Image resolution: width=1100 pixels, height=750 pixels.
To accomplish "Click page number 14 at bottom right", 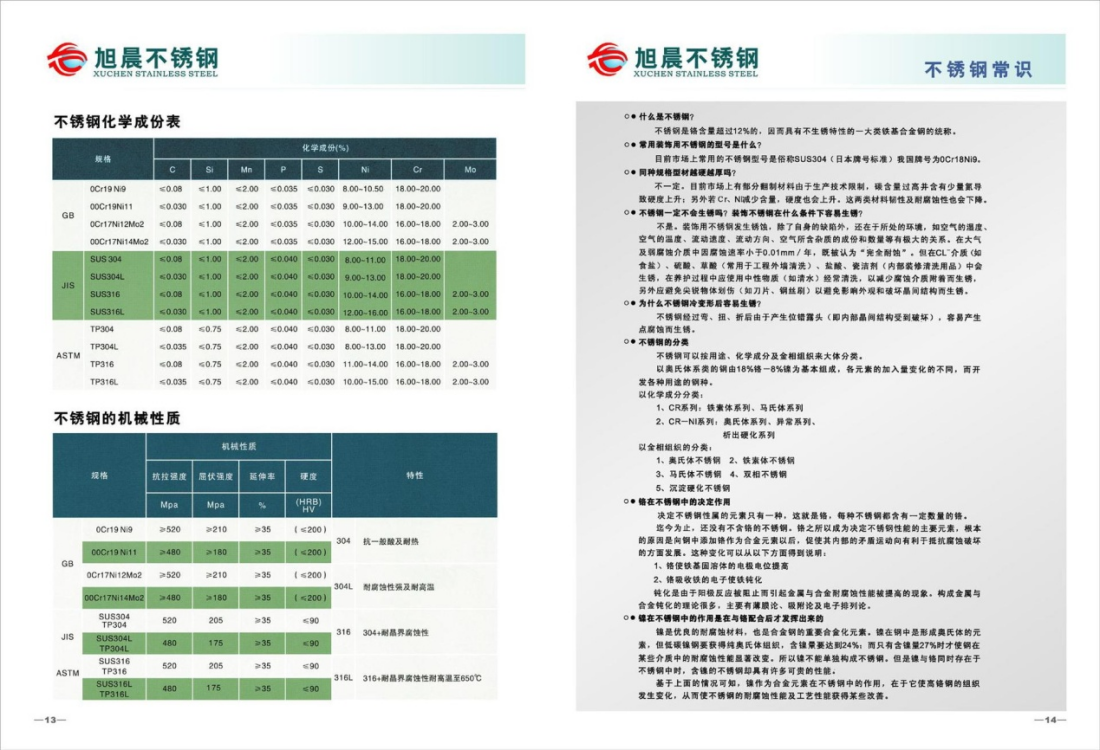I will 1049,720.
